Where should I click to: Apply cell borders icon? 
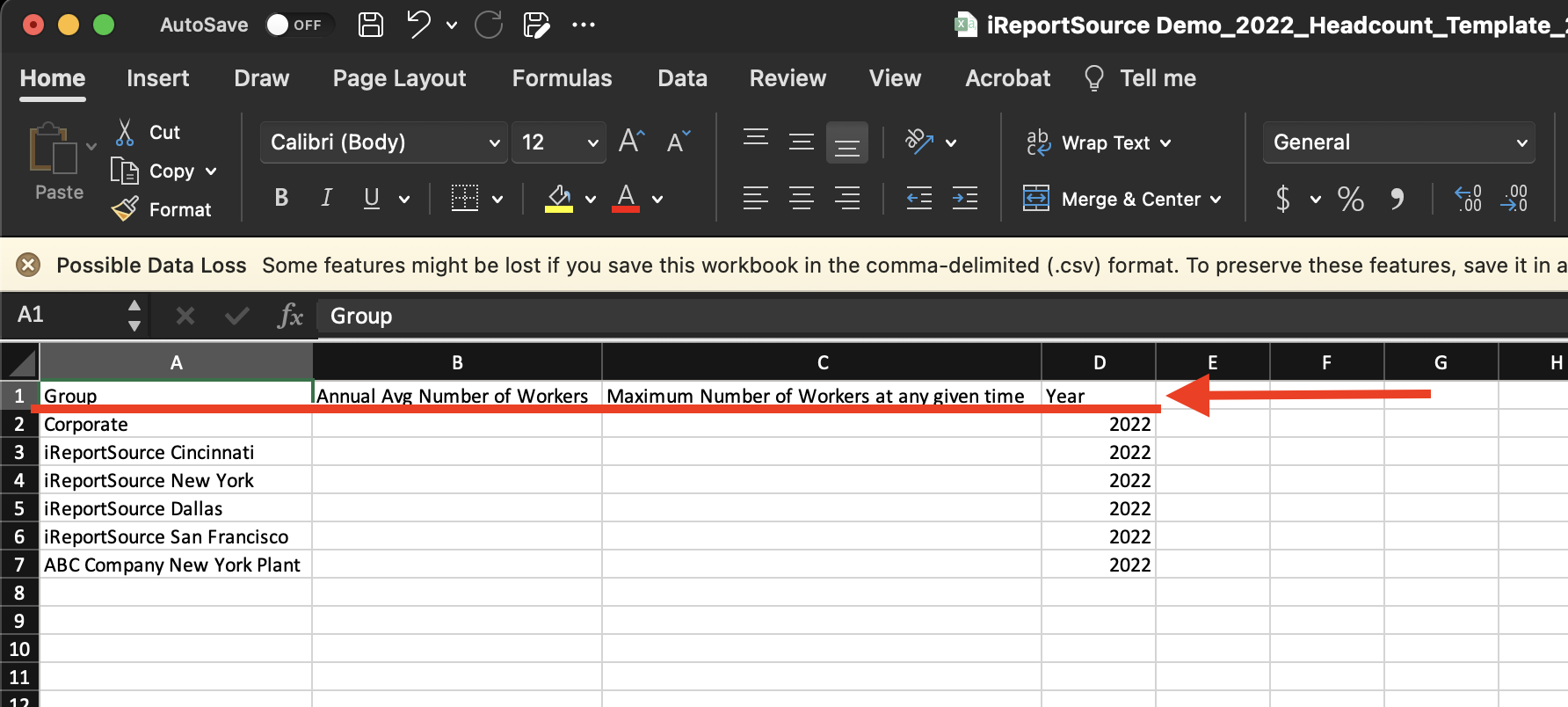tap(465, 198)
